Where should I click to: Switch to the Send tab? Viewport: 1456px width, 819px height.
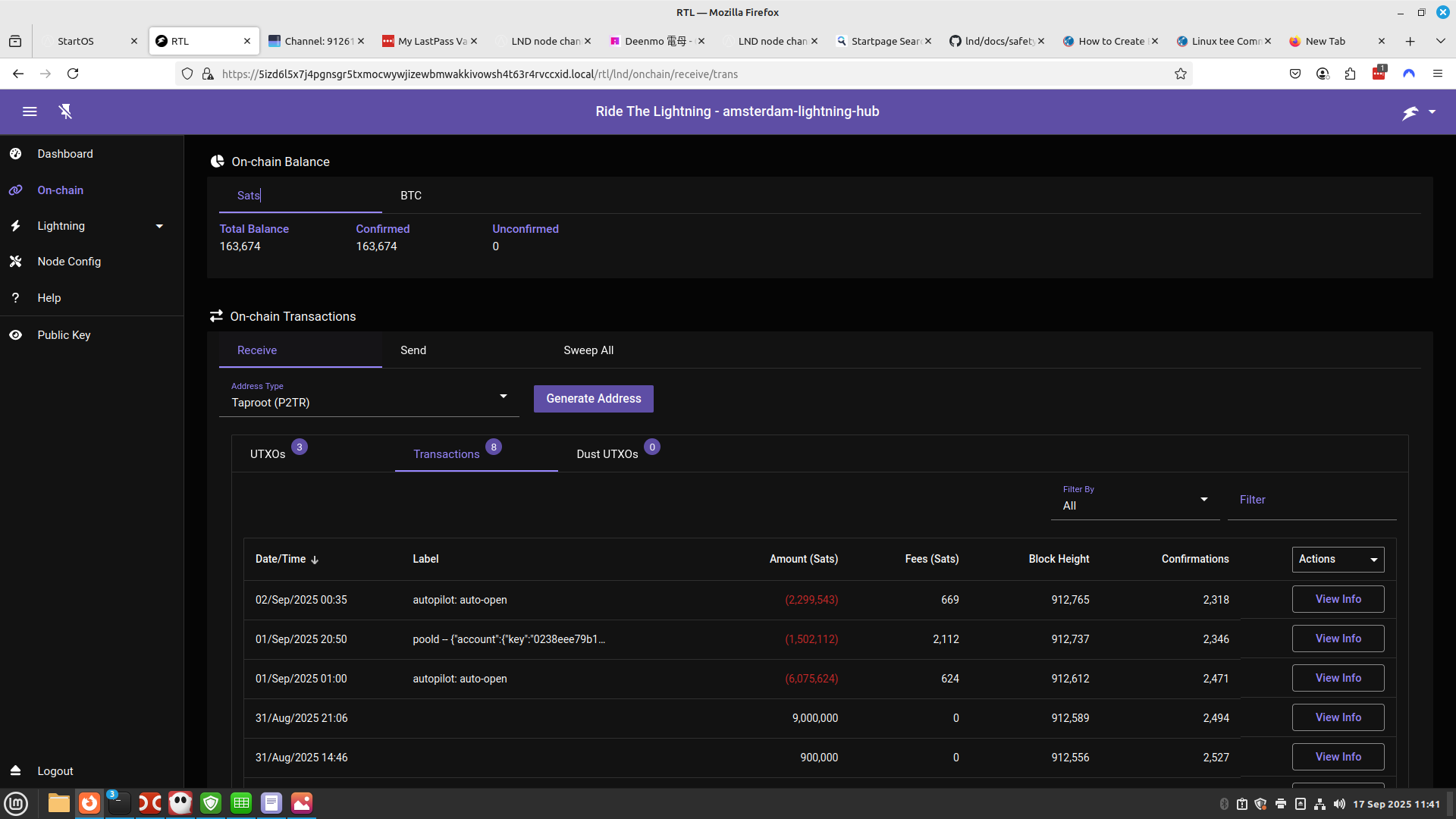pyautogui.click(x=413, y=350)
